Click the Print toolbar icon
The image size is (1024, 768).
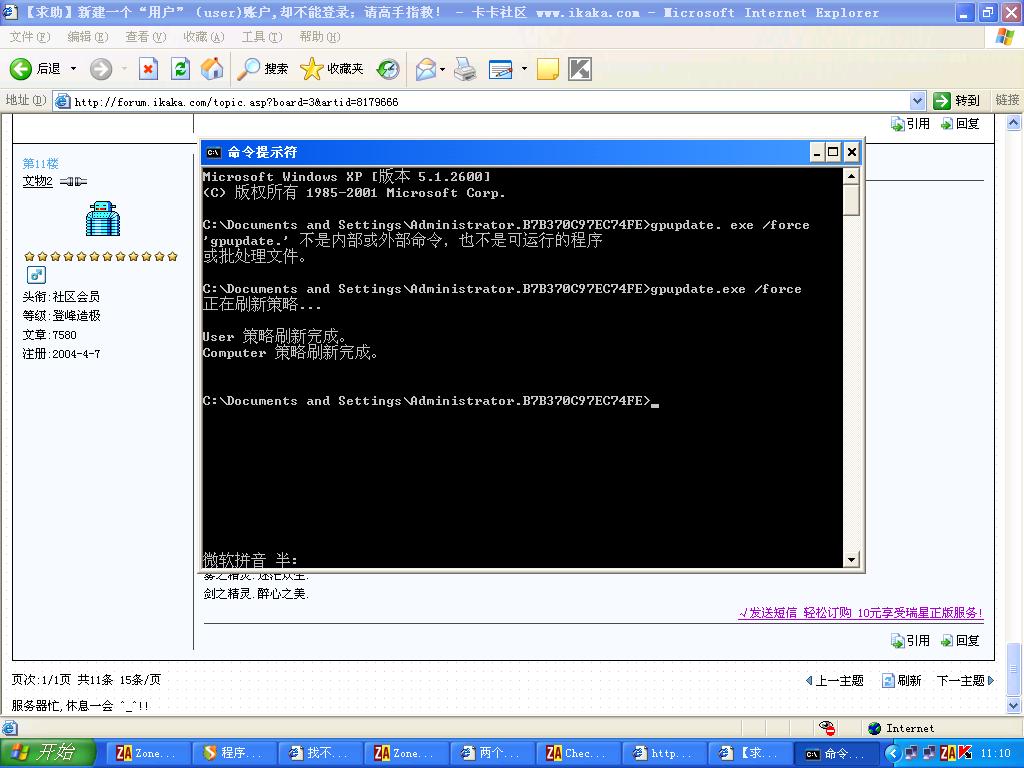pyautogui.click(x=464, y=69)
